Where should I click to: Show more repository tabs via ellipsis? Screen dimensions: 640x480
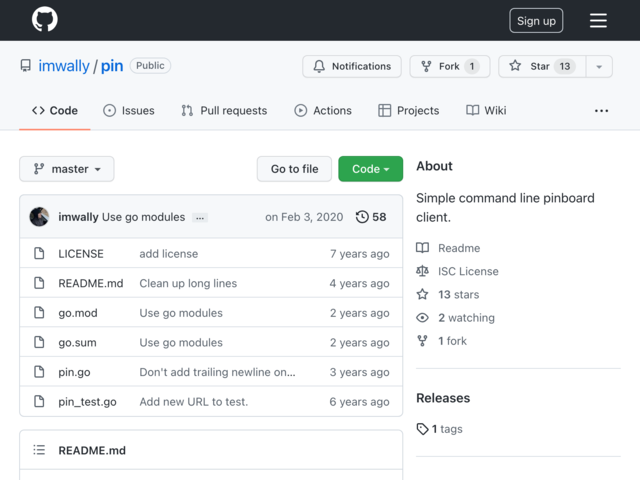tap(601, 111)
